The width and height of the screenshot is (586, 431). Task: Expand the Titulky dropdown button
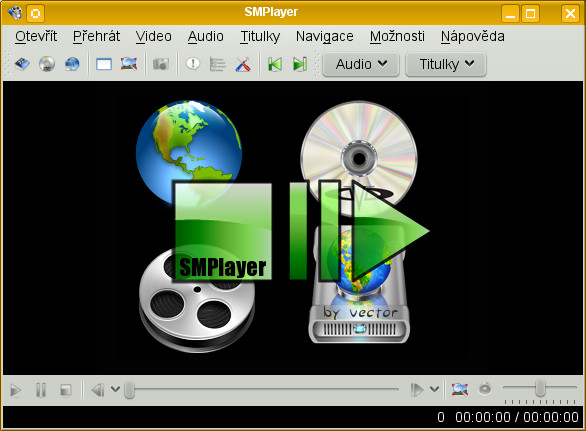(x=446, y=64)
